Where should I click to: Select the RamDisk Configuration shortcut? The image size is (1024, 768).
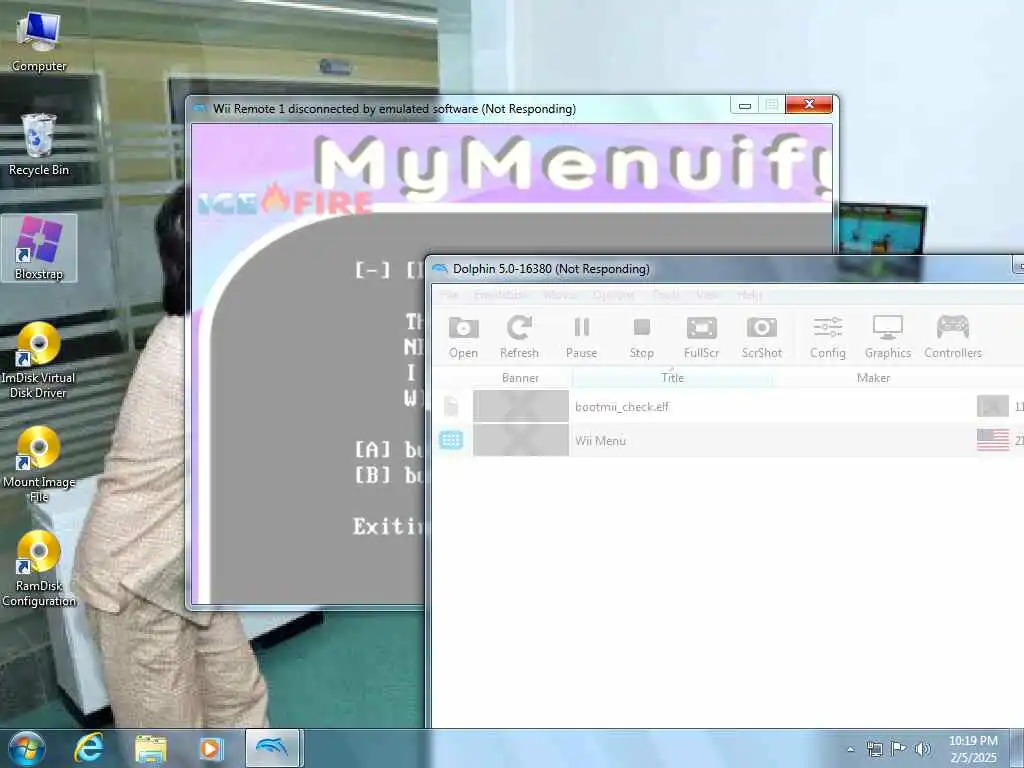[39, 568]
